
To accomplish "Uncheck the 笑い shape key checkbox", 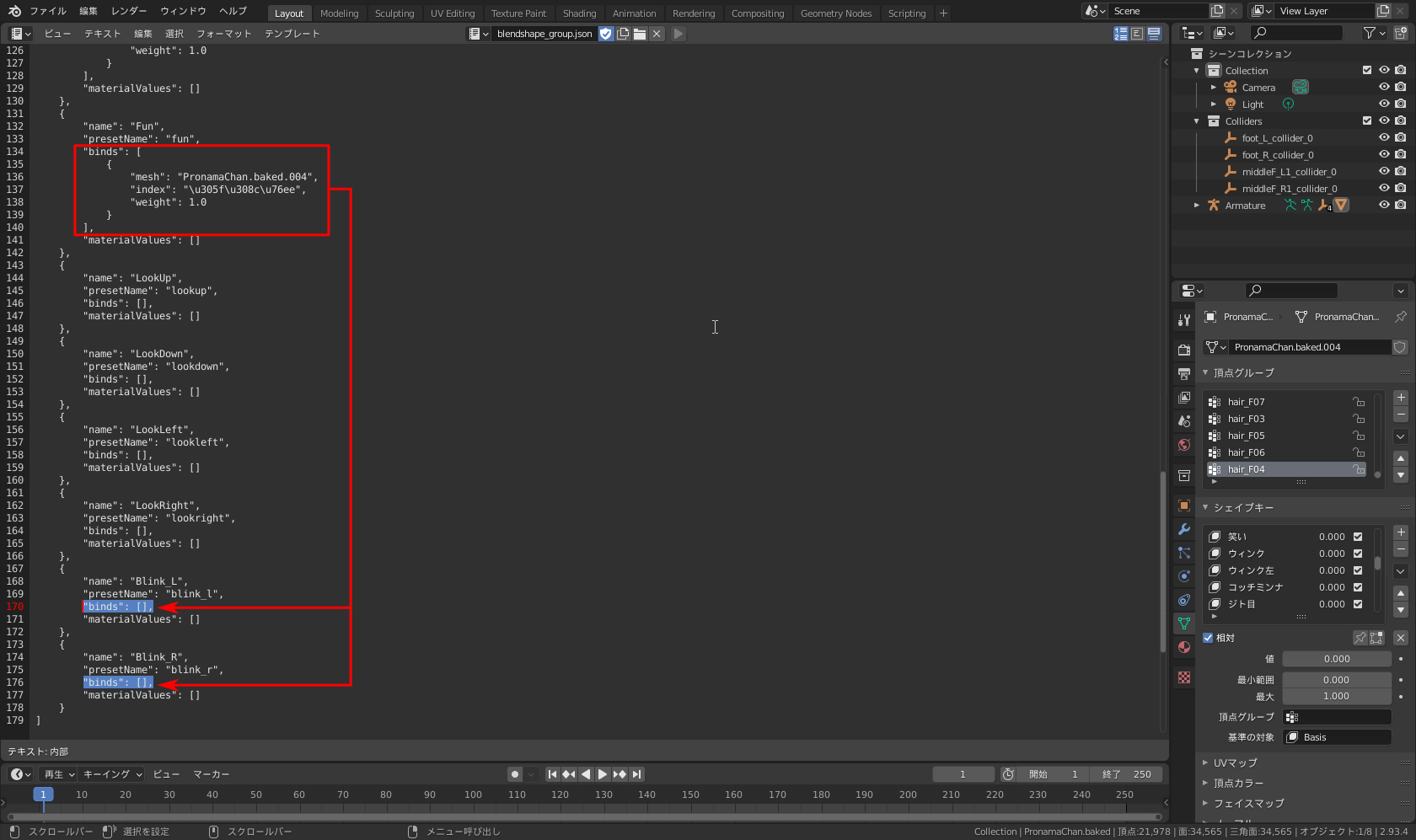I will click(x=1358, y=537).
